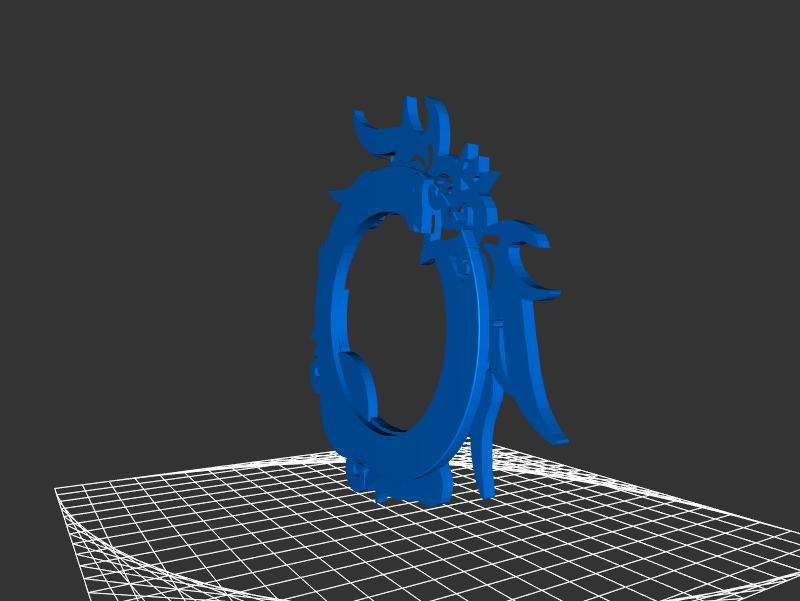Click the white wireframe grid floor
Image resolution: width=800 pixels, height=601 pixels.
tap(250, 530)
